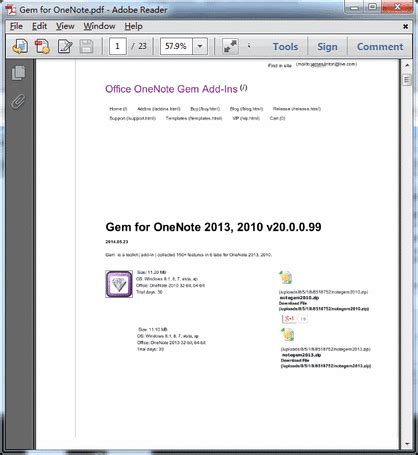
Task: Click the Gem diamond add-in icon
Action: click(119, 284)
